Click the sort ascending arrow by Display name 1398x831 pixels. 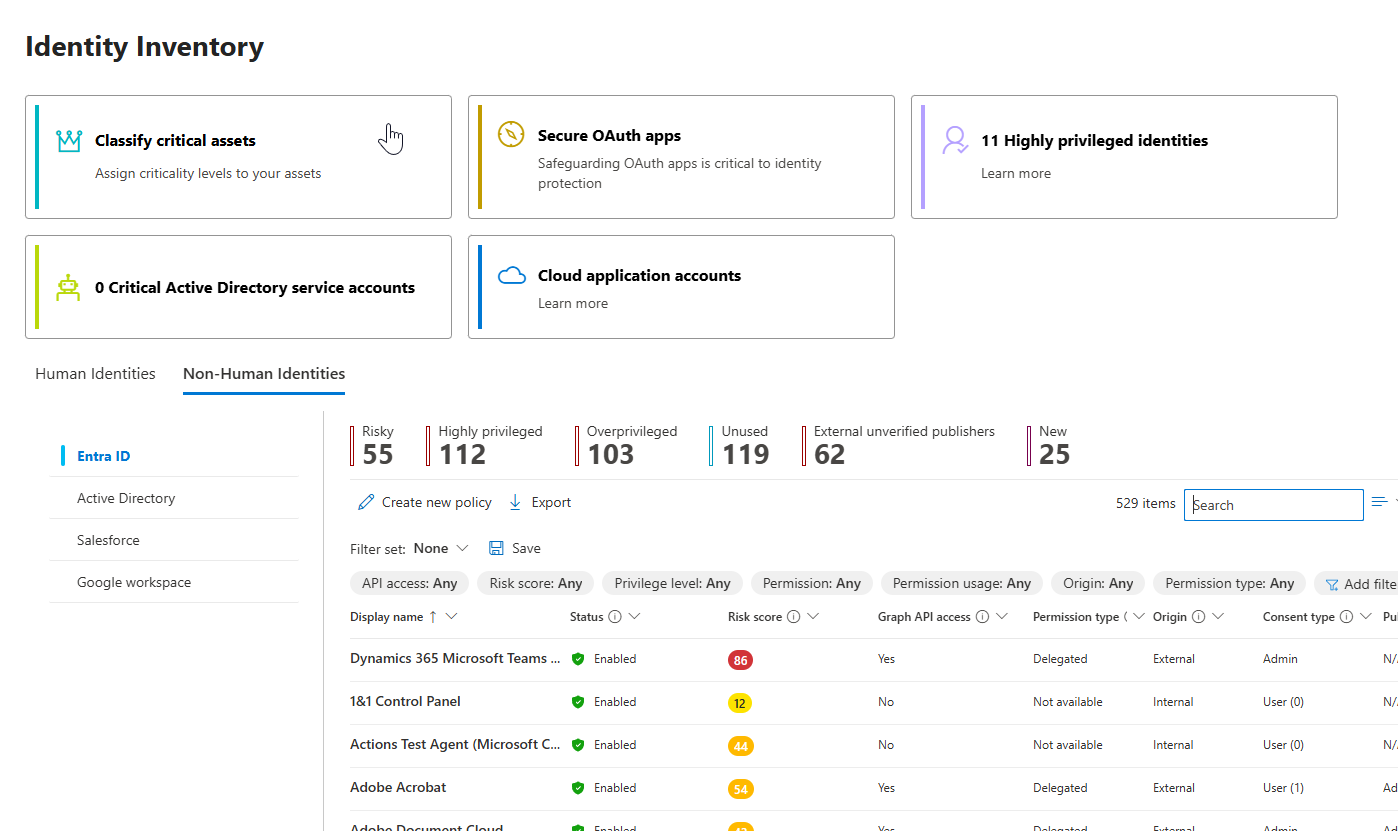click(433, 617)
